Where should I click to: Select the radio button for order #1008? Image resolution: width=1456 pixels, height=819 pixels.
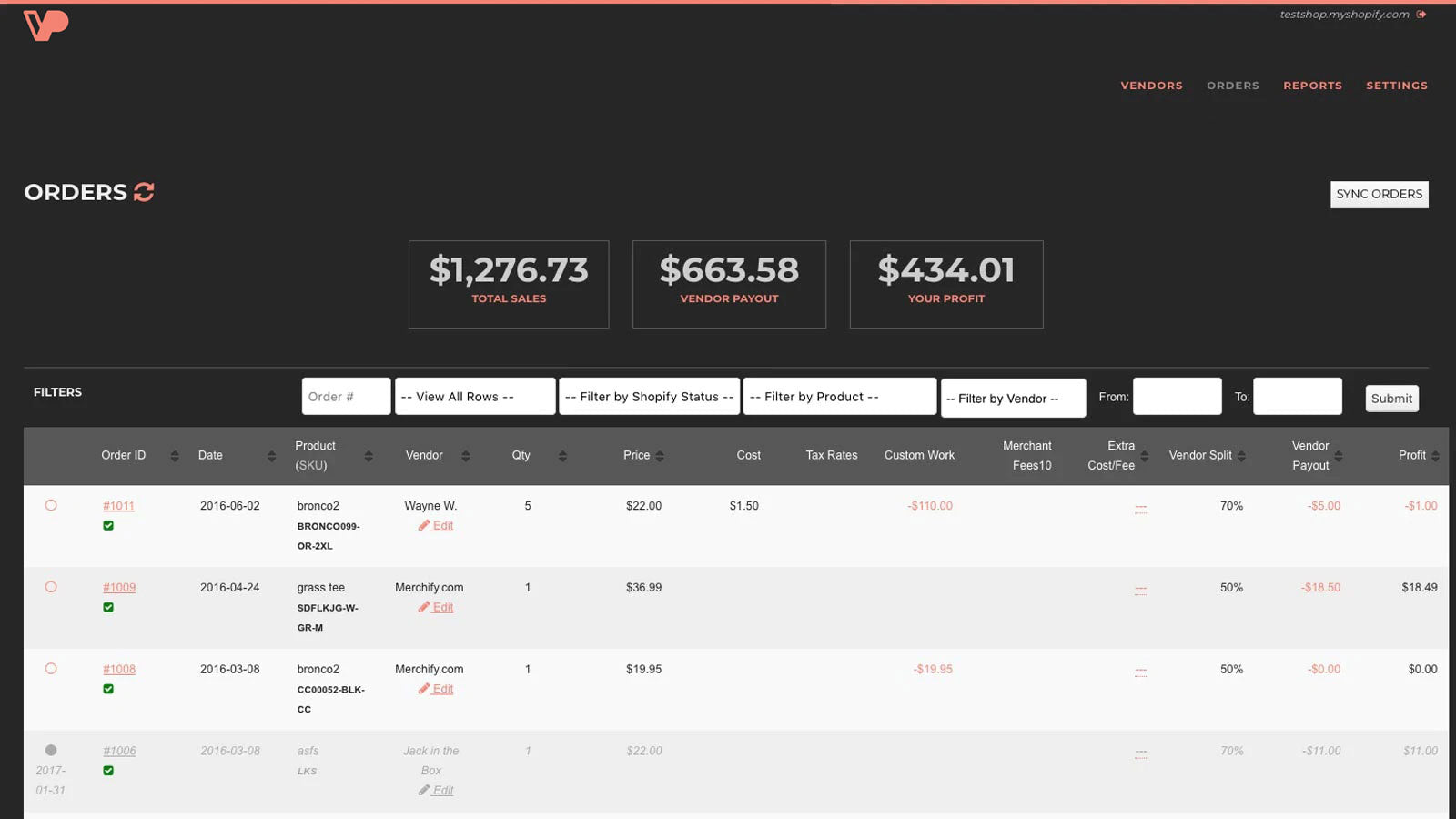coord(51,669)
